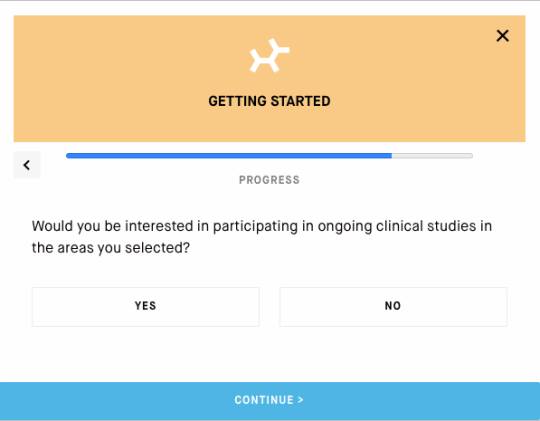Select NO for clinical studies participation
Screen dimensions: 540x421
tap(393, 307)
